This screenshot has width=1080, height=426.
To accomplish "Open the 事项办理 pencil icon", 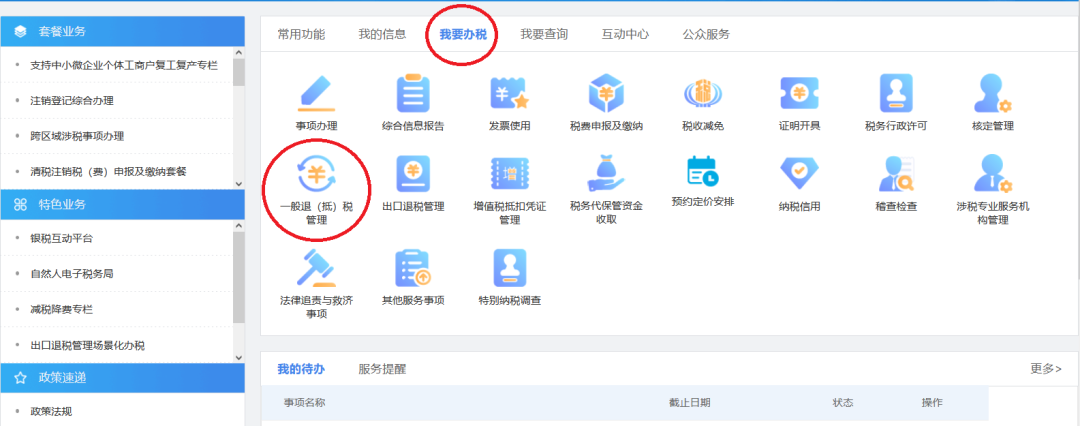I will pos(316,94).
